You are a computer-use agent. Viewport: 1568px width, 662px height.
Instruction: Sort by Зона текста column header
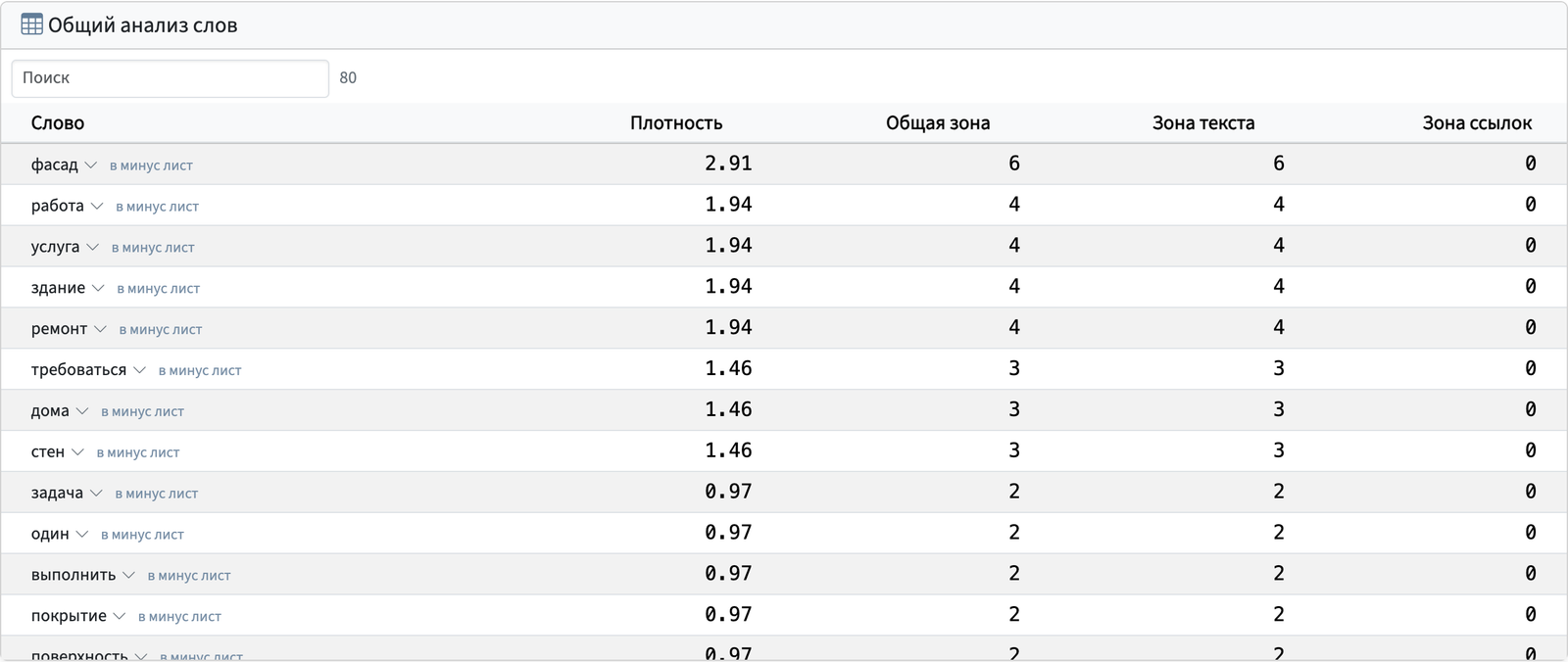click(x=1203, y=123)
